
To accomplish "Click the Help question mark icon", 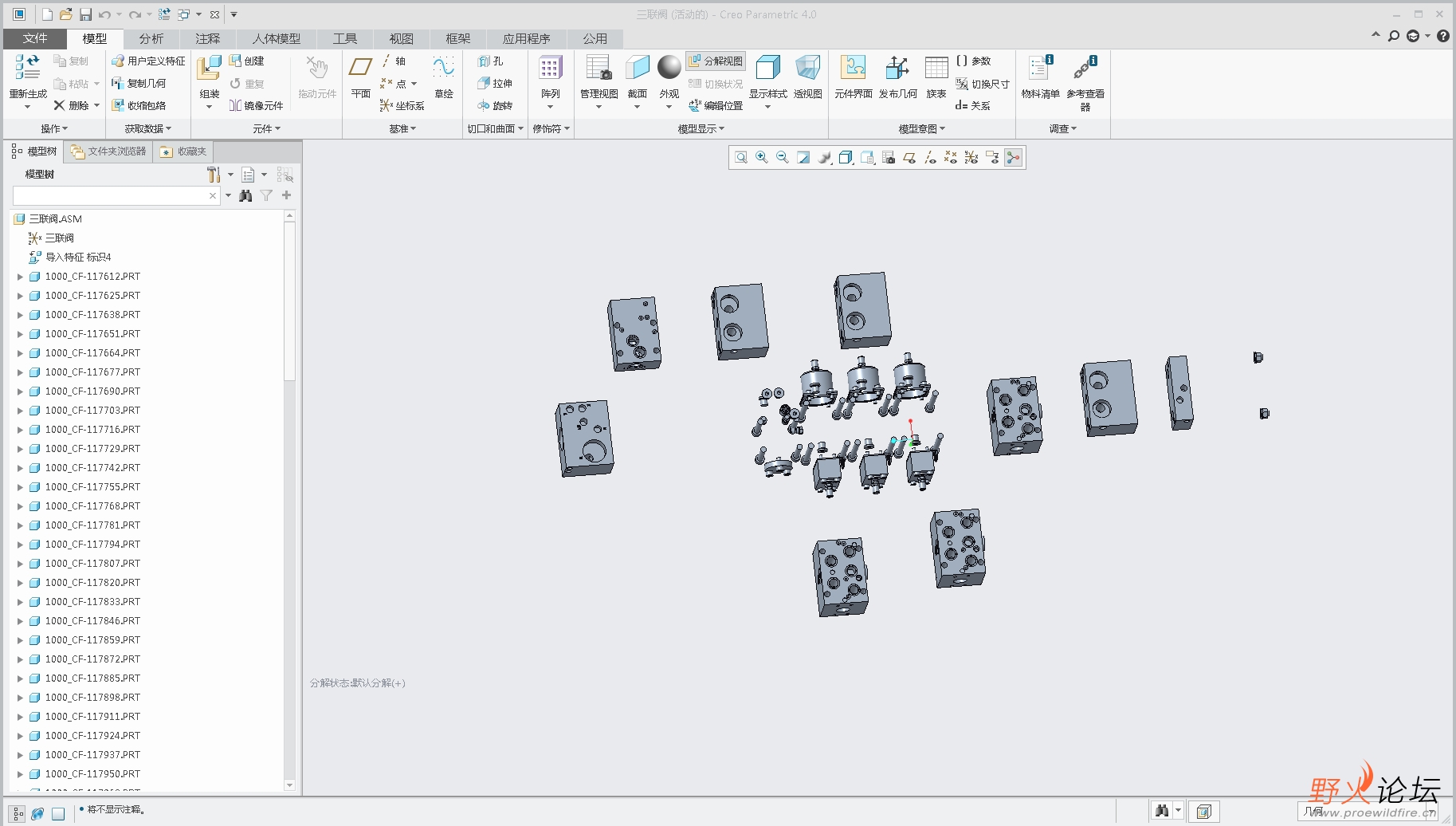I will pyautogui.click(x=1443, y=36).
